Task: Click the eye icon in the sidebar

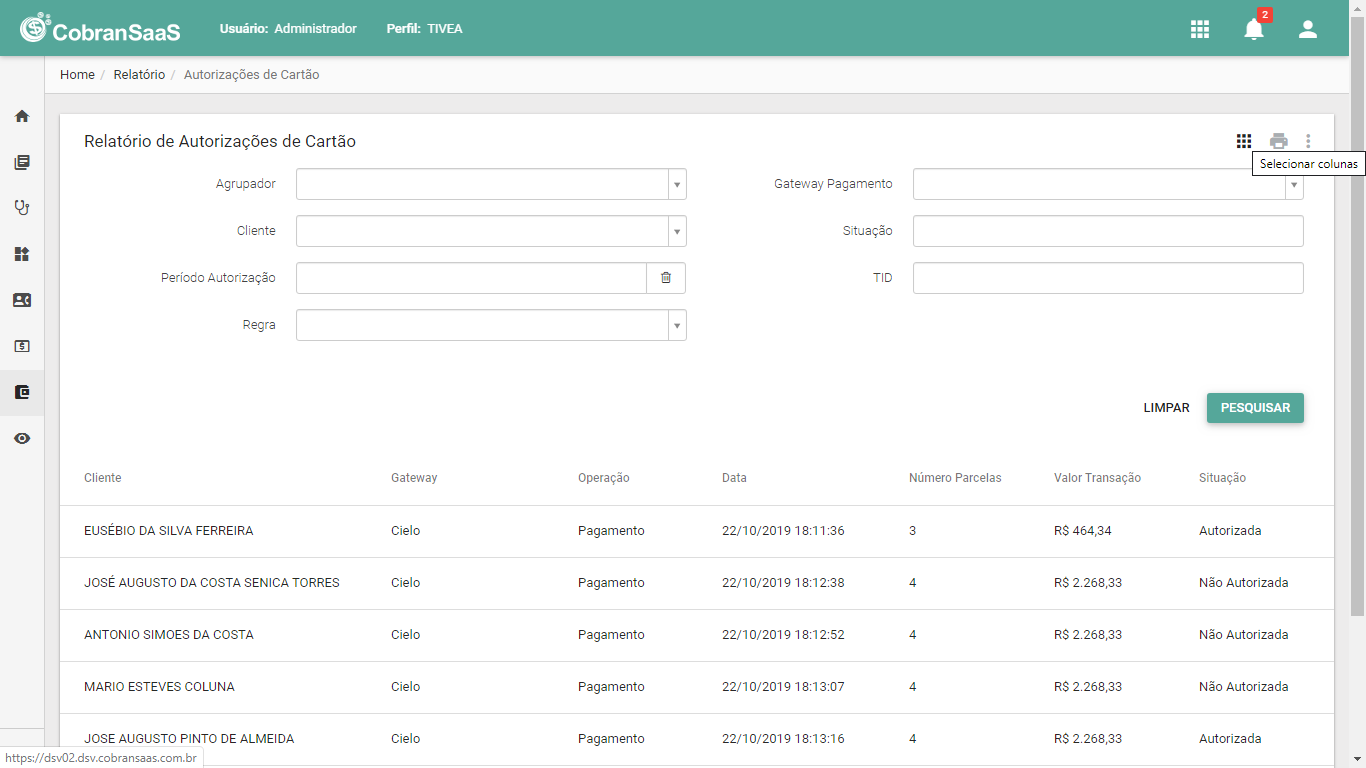Action: (x=22, y=438)
